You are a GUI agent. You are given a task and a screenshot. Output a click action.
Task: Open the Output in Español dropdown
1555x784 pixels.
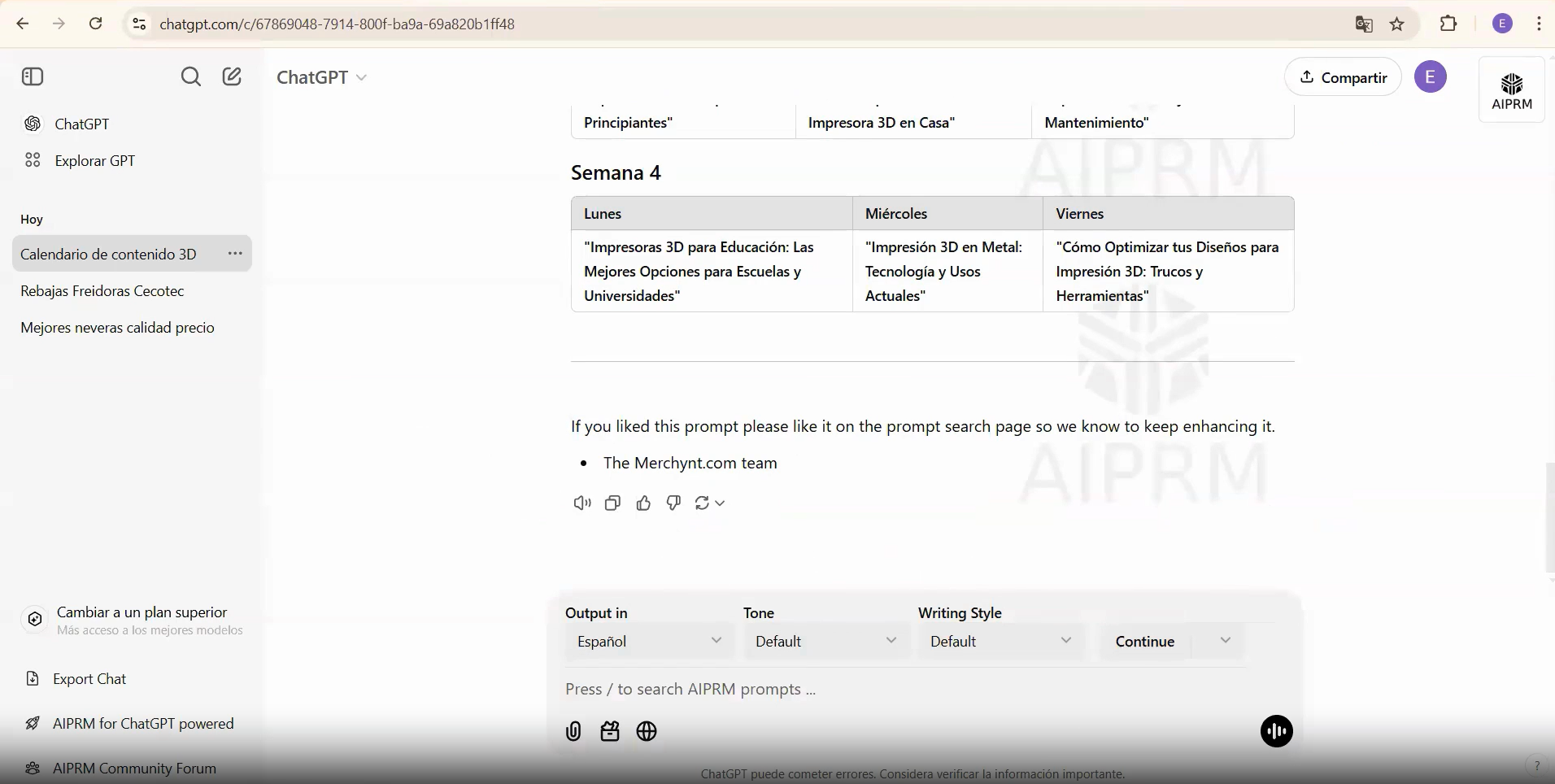pos(649,641)
